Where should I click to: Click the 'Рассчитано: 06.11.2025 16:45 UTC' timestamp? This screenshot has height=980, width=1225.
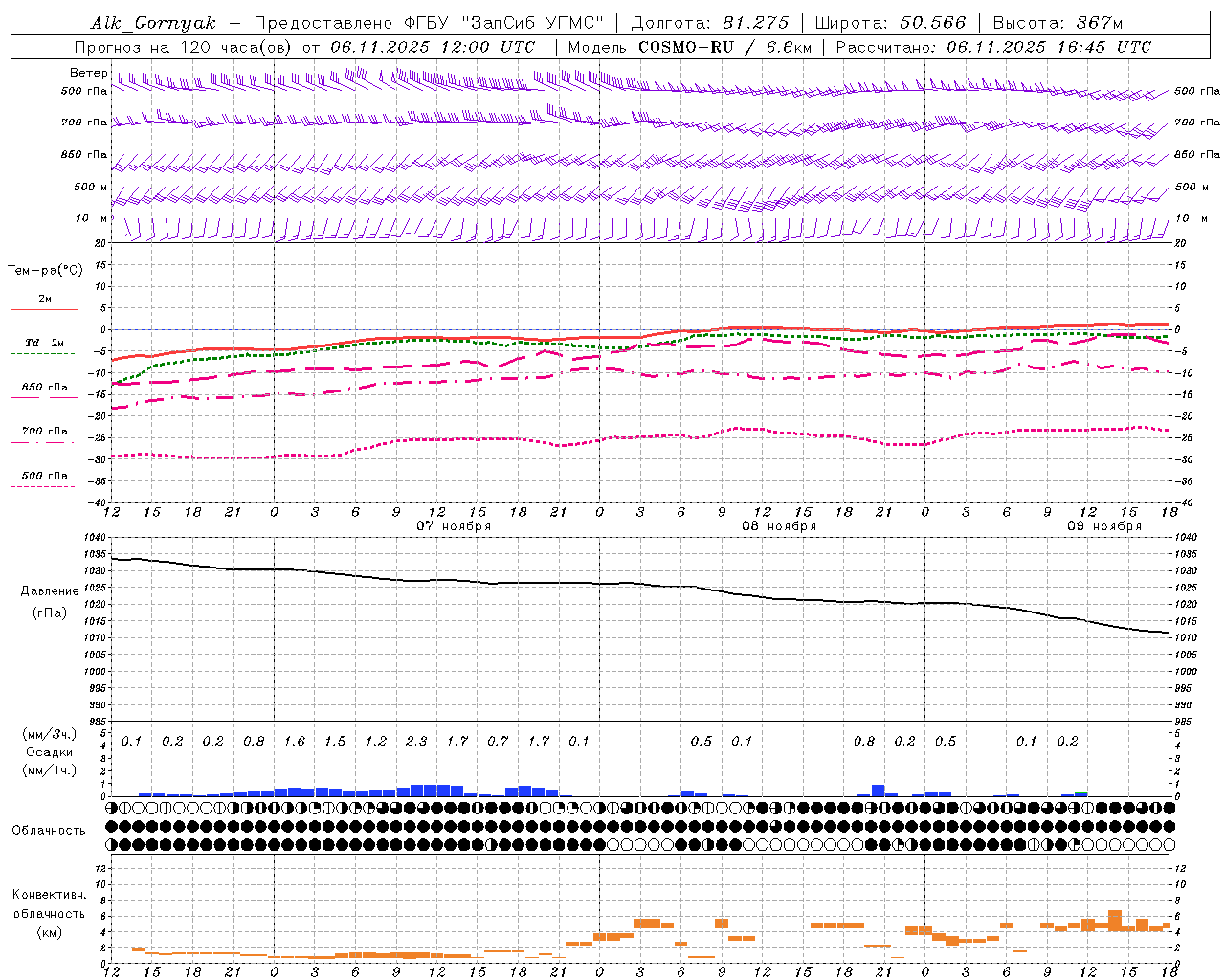coord(993,47)
